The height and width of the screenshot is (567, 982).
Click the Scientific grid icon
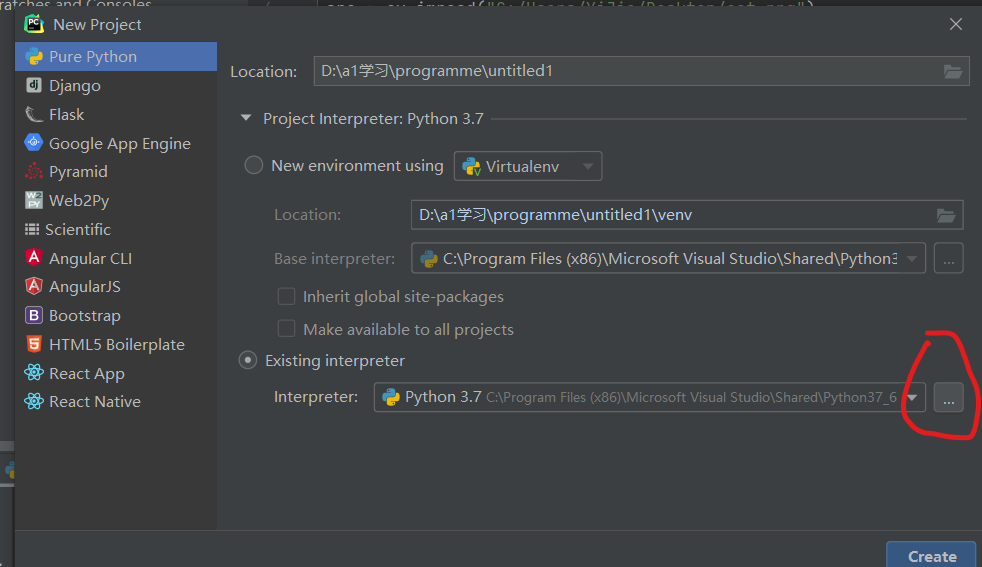(x=32, y=229)
